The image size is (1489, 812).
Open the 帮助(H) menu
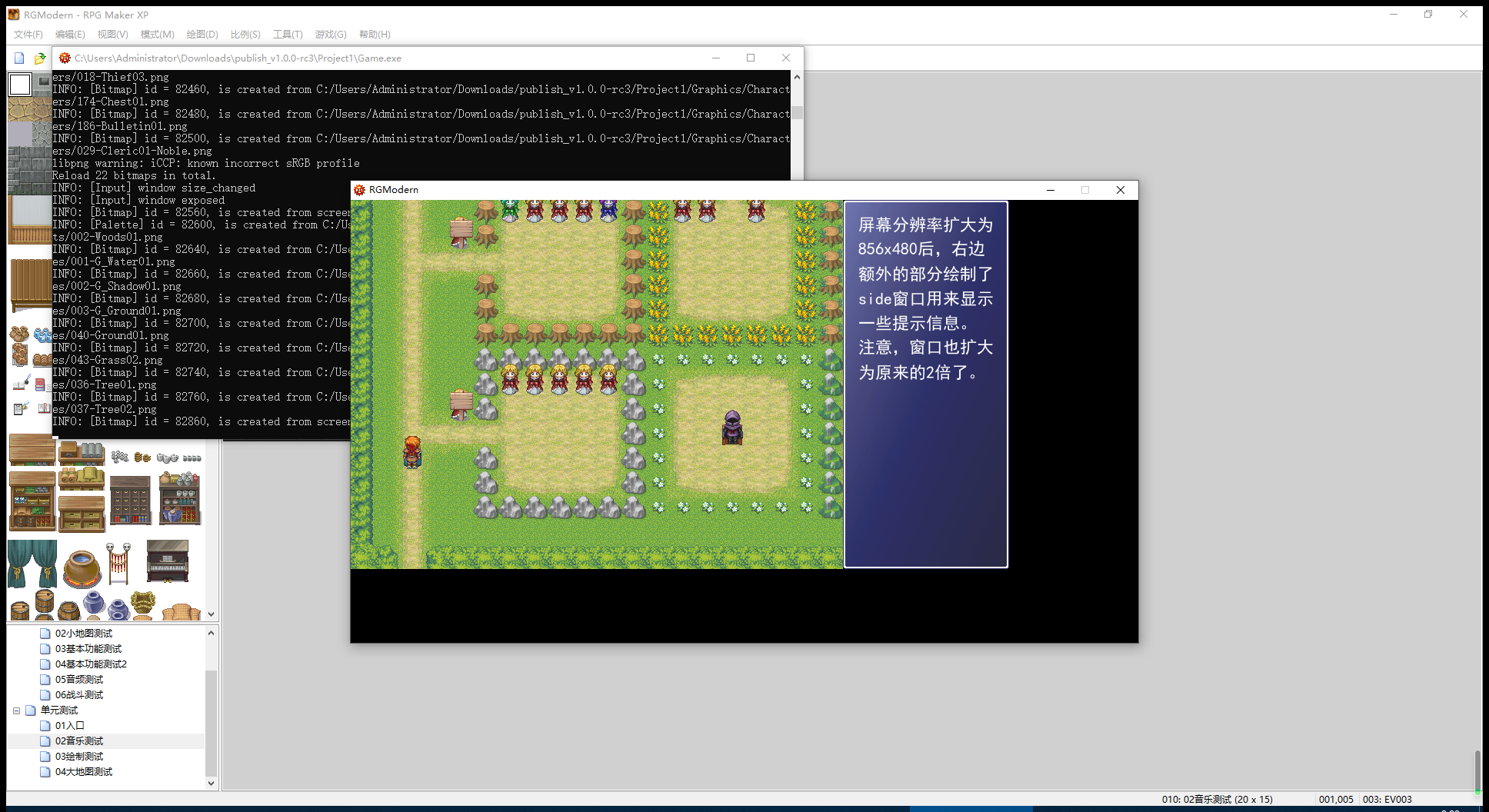click(x=375, y=35)
